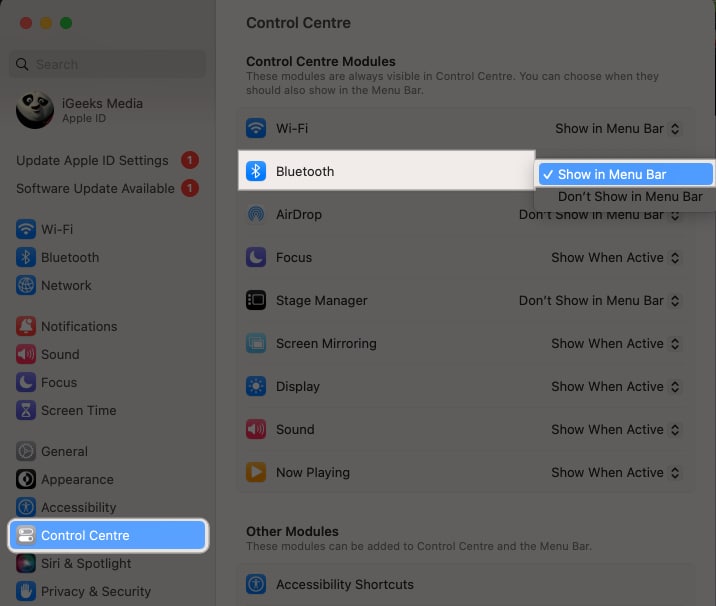Click the Screen Time hourglass icon
The width and height of the screenshot is (716, 606).
click(x=26, y=410)
